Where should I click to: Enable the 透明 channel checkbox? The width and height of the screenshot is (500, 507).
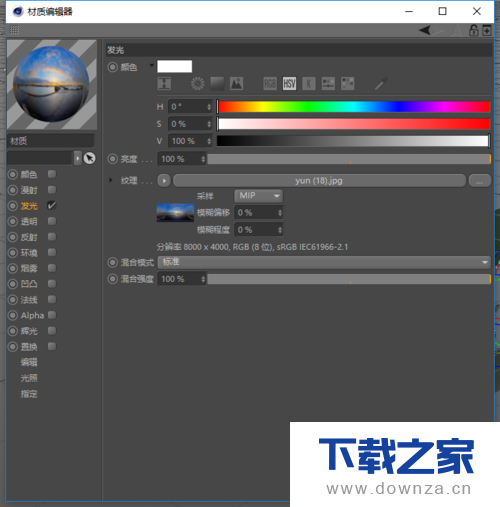pos(52,221)
